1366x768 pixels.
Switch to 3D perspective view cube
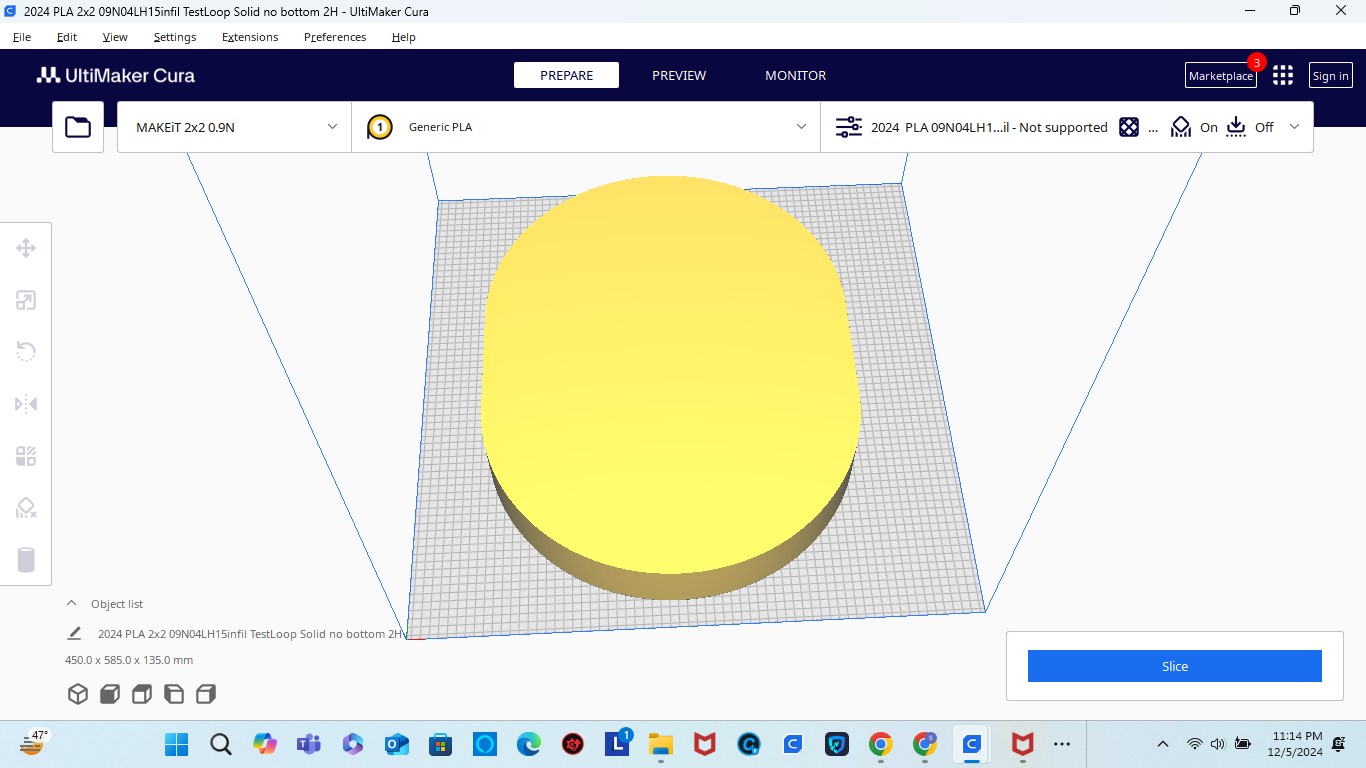(78, 694)
